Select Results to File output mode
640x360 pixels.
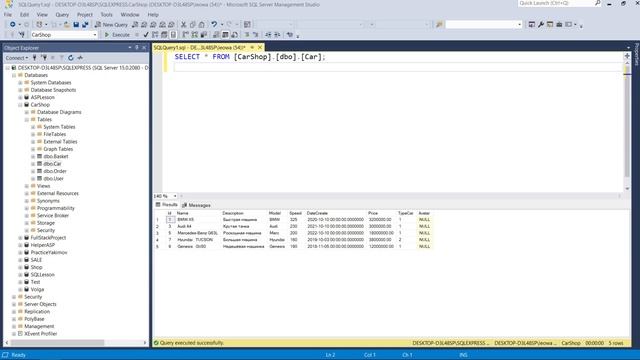click(235, 35)
